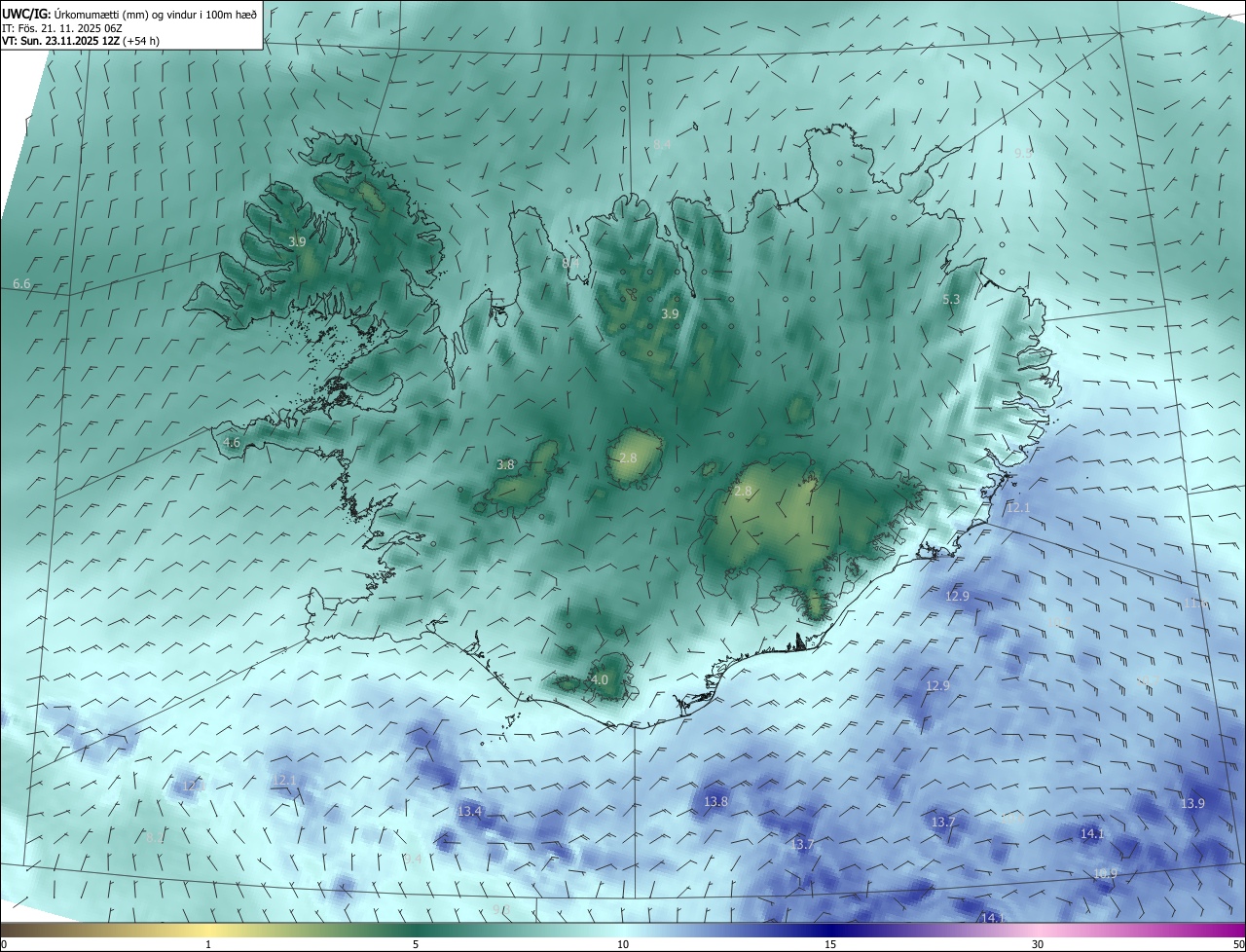Click the 5.3 value label on the map
The image size is (1246, 952).
951,300
